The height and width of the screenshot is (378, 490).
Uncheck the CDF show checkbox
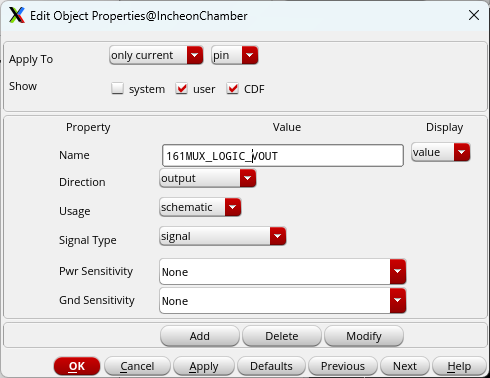(x=232, y=88)
